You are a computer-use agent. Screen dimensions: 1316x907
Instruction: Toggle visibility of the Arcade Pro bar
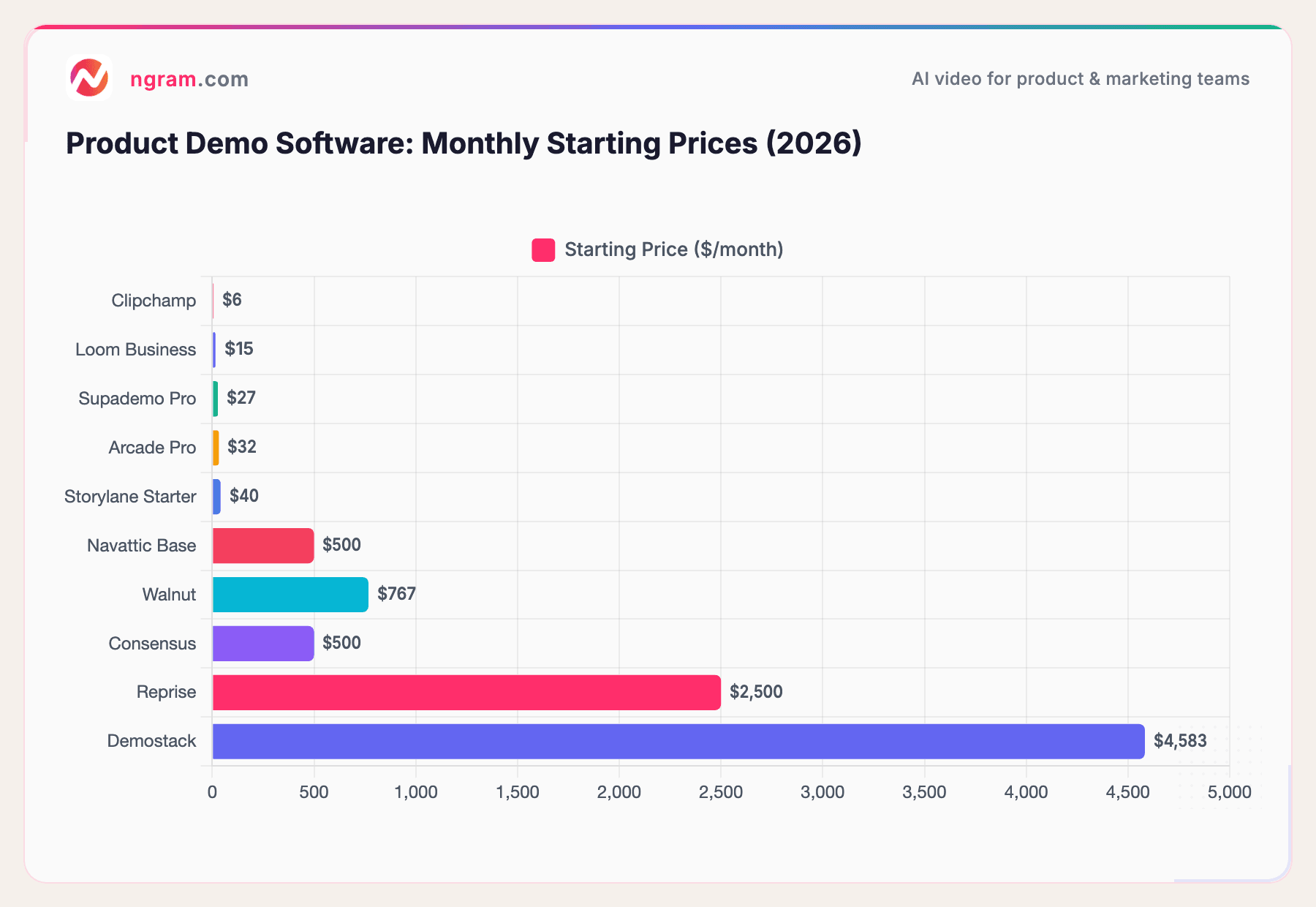[x=215, y=447]
